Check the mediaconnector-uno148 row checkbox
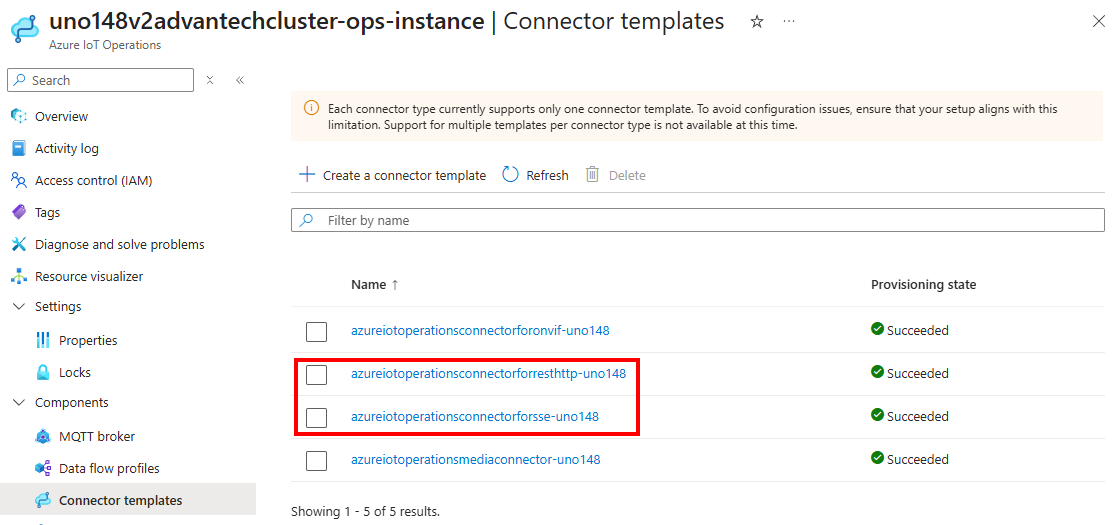This screenshot has width=1115, height=525. point(317,460)
